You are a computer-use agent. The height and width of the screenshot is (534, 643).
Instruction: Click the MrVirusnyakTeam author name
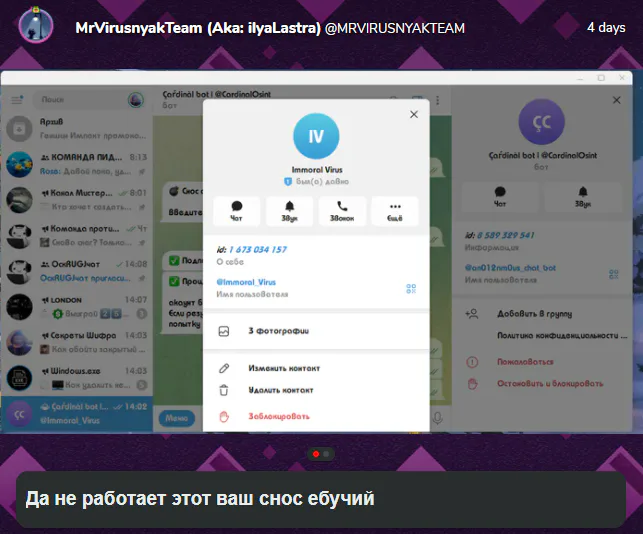click(x=198, y=28)
